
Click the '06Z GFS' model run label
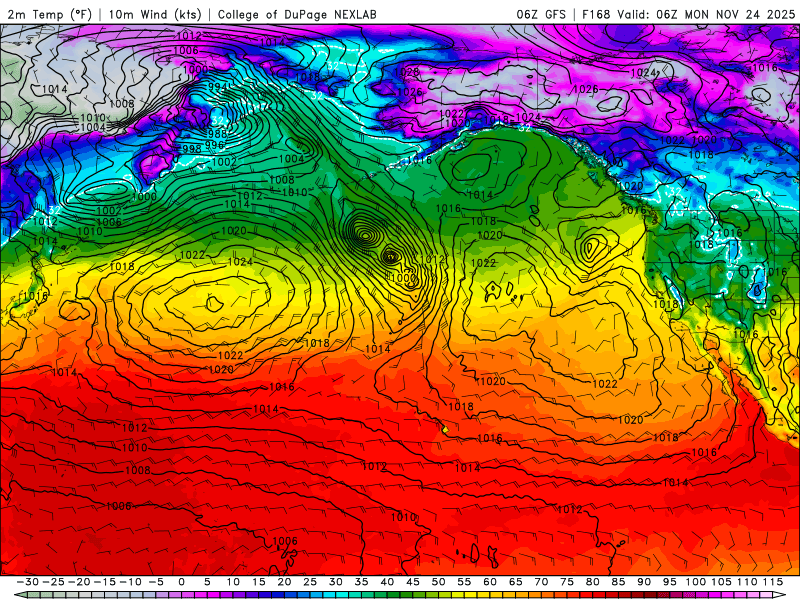tap(541, 14)
